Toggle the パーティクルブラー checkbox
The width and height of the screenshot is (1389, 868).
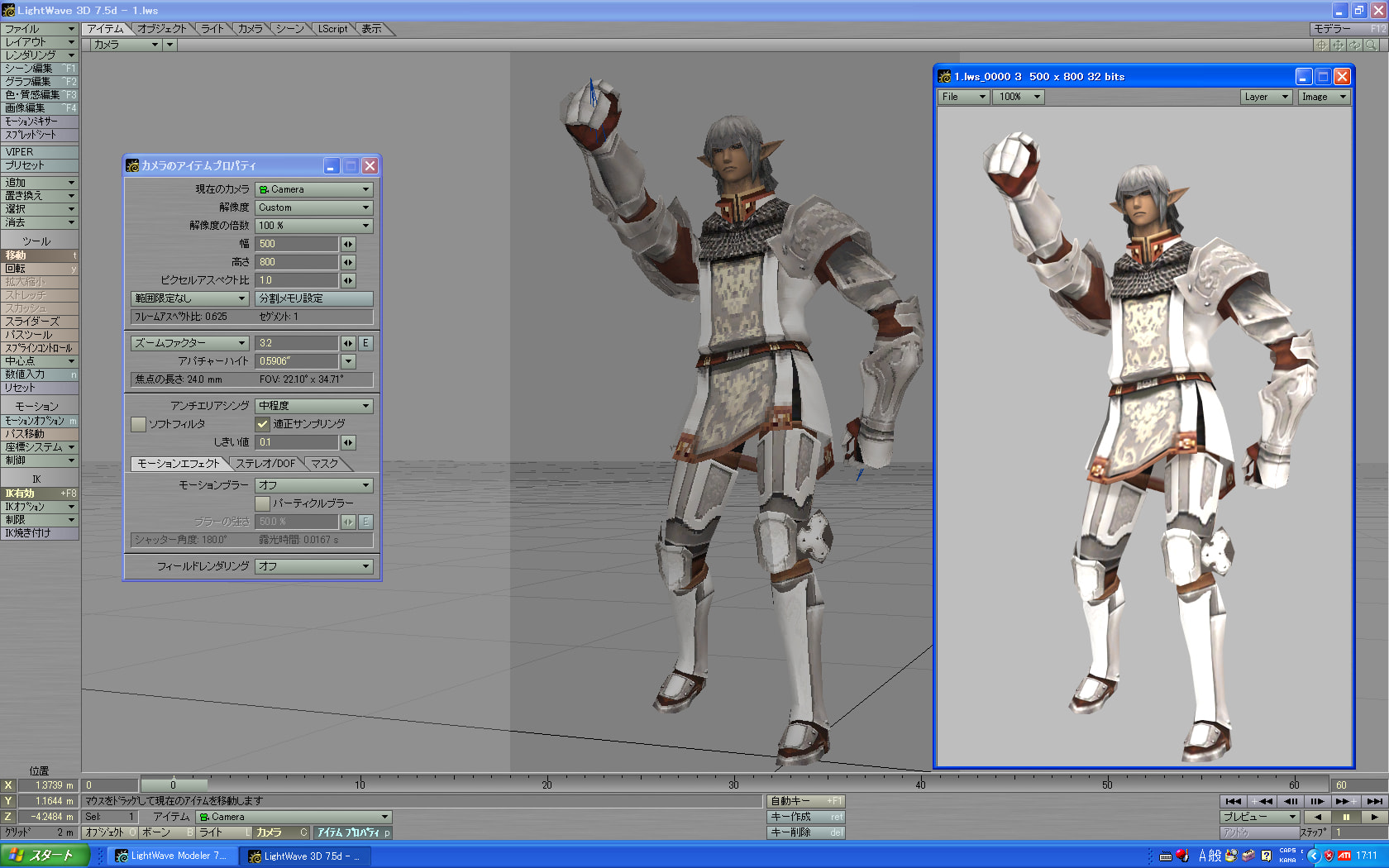263,503
